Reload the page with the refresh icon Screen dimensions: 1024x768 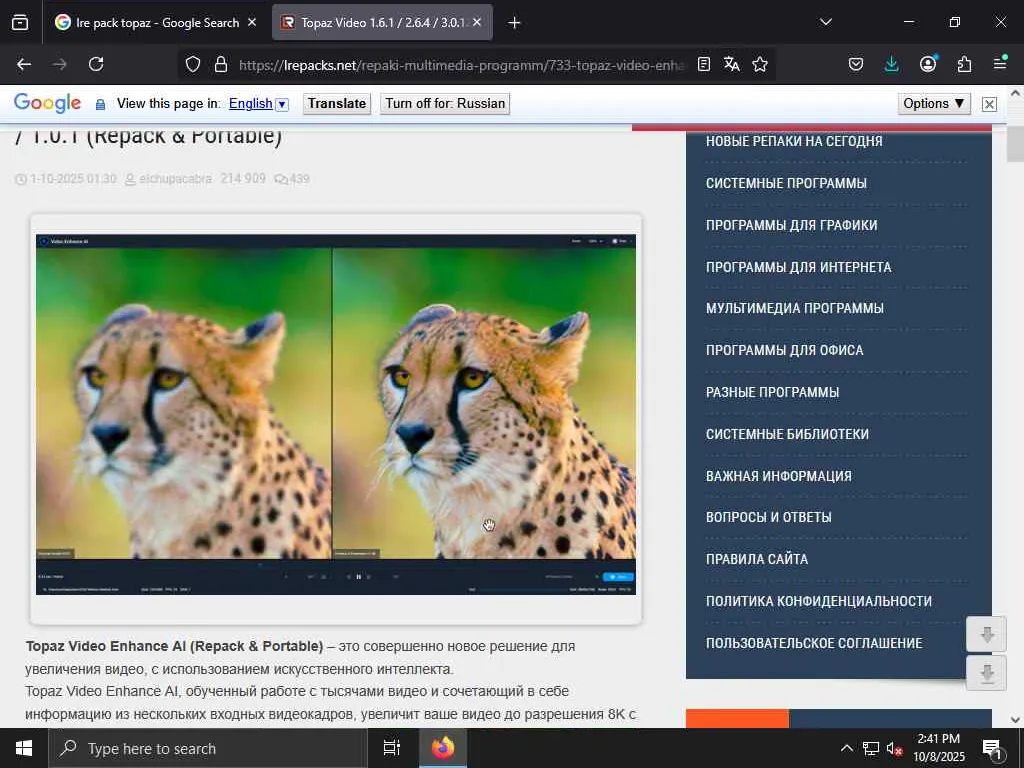coord(96,64)
